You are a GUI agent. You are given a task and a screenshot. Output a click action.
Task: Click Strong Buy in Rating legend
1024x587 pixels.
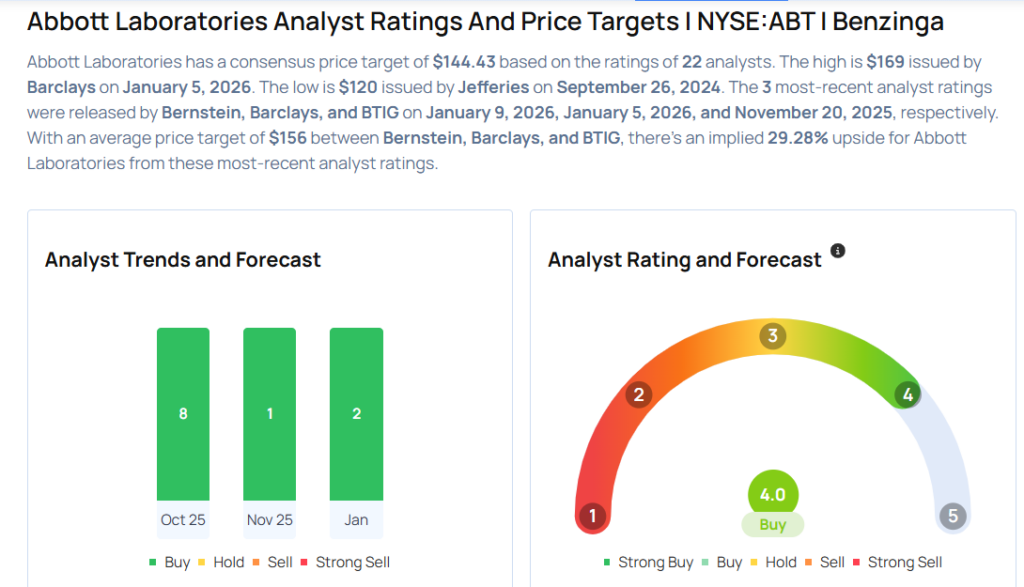pyautogui.click(x=648, y=562)
